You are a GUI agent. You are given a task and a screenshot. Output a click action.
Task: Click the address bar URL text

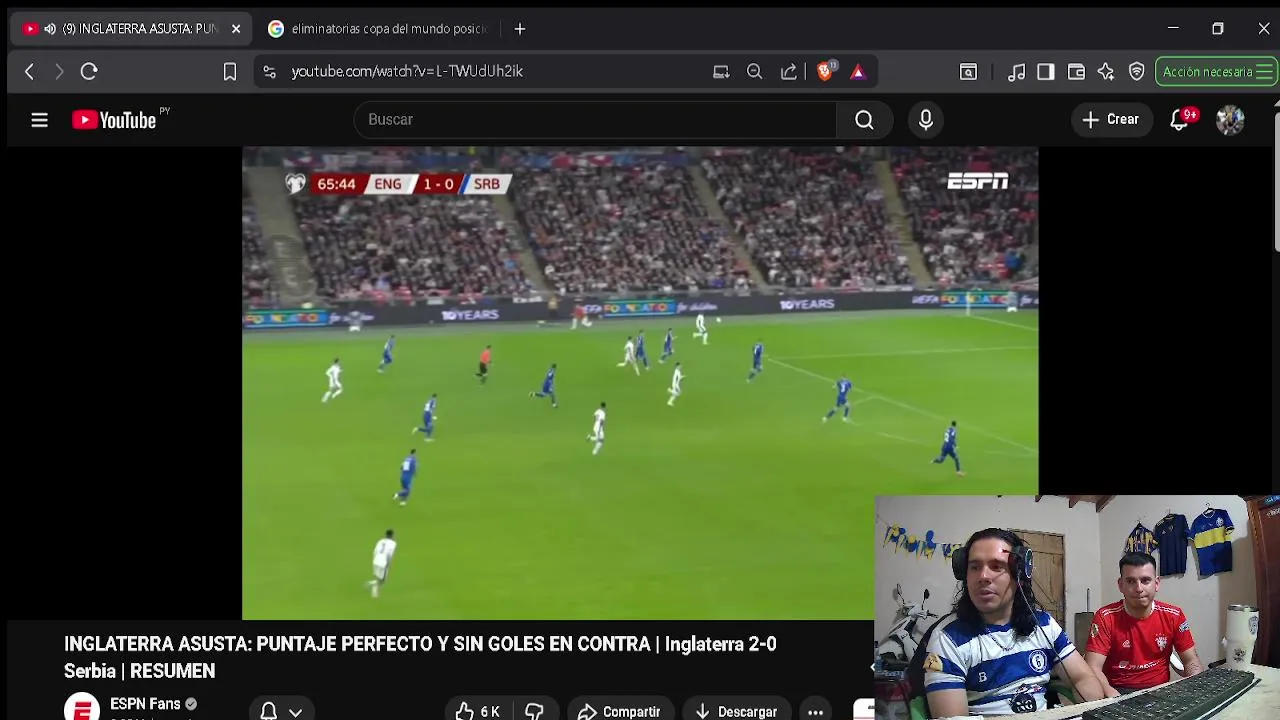click(x=407, y=71)
